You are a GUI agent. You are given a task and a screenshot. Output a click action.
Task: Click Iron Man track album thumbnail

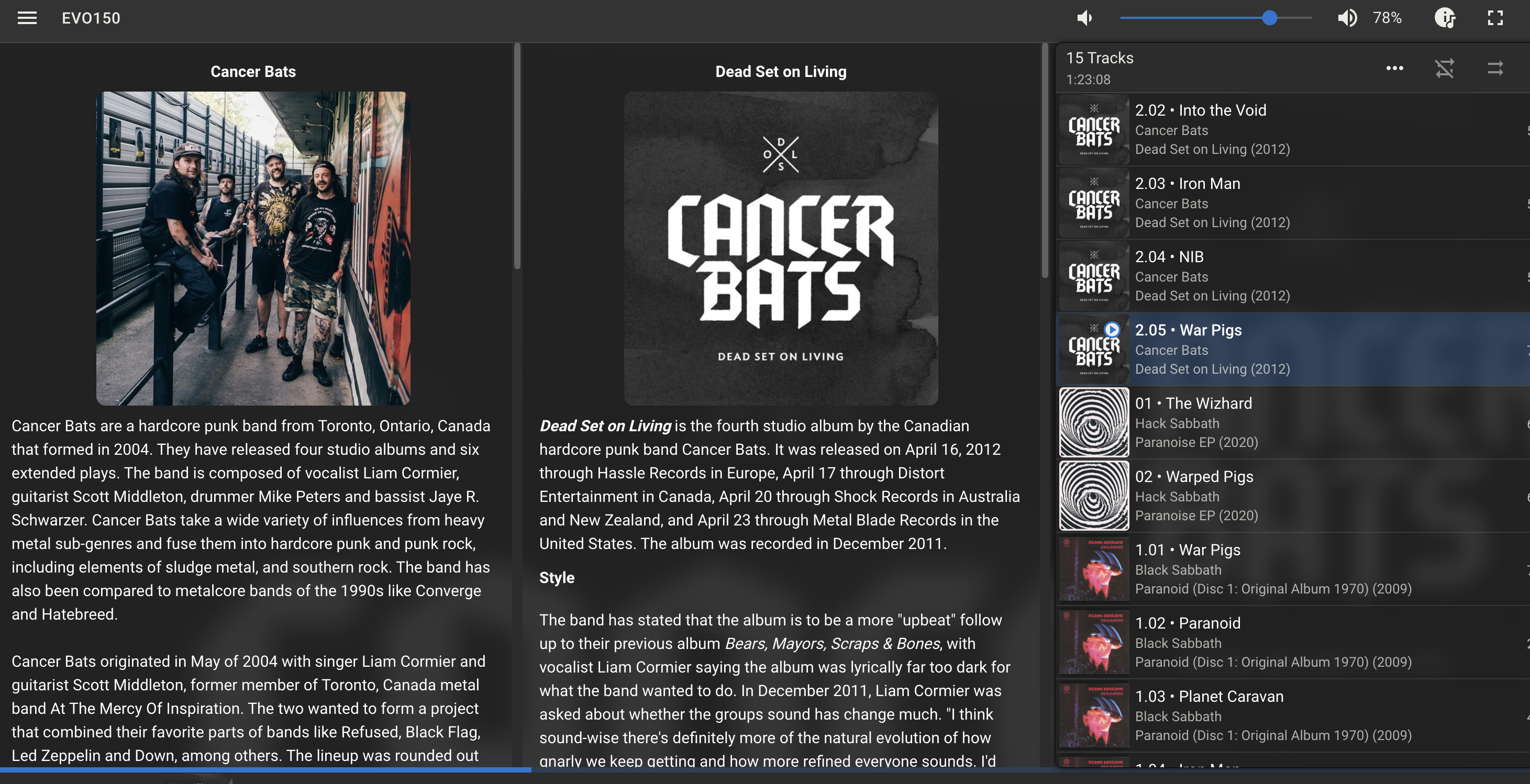click(1094, 203)
